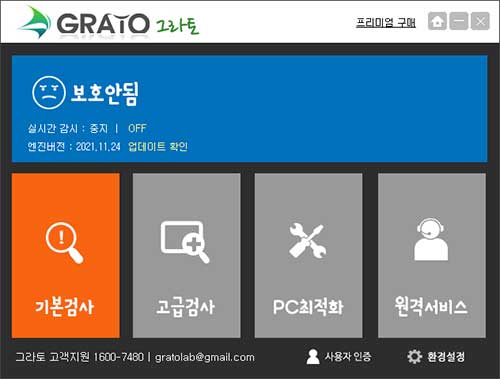Screen dimensions: 500x379
Task: Click customer support number 1600-7480
Action: 118,357
